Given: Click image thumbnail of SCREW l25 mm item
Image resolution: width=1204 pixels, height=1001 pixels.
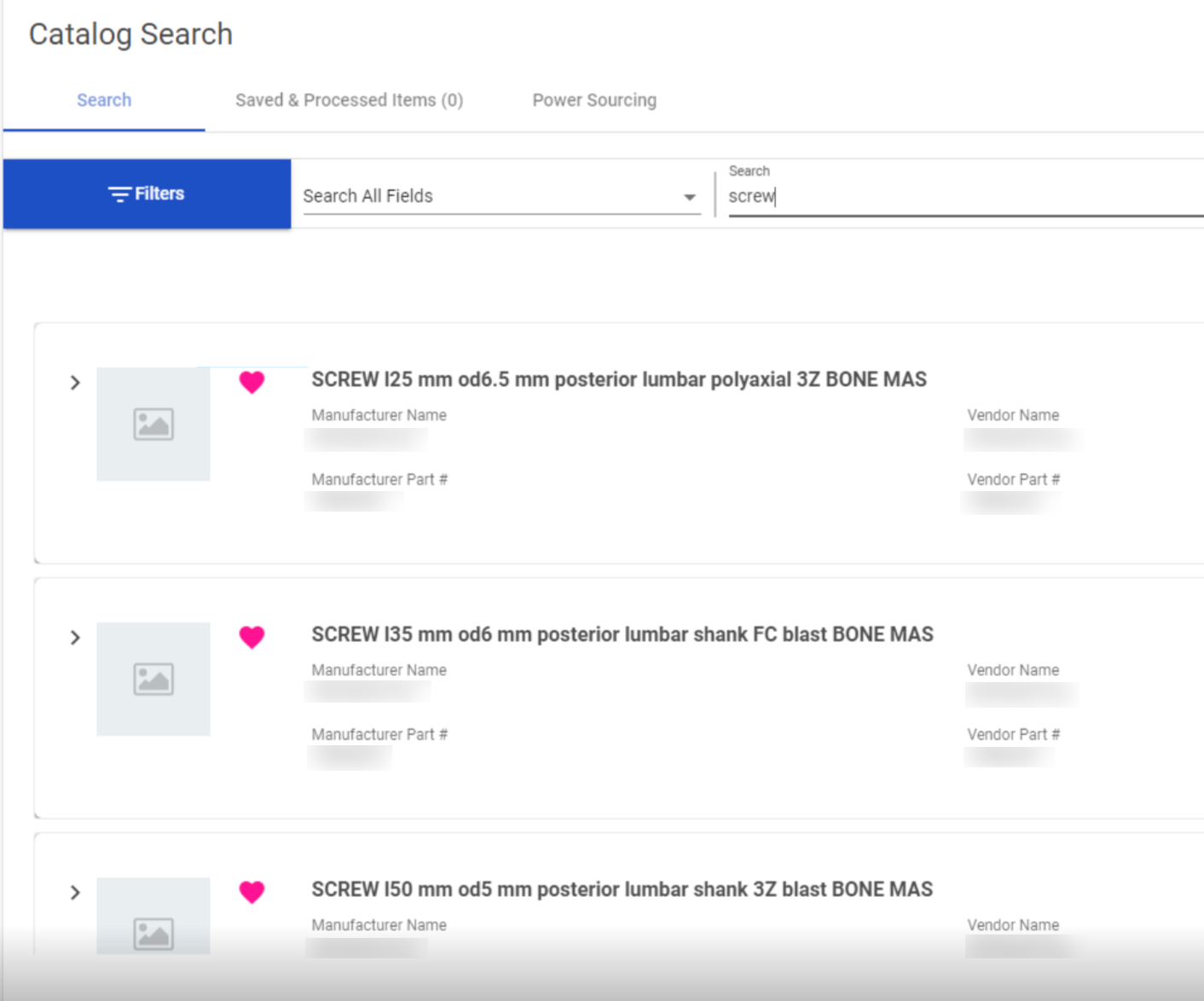Looking at the screenshot, I should [x=153, y=424].
